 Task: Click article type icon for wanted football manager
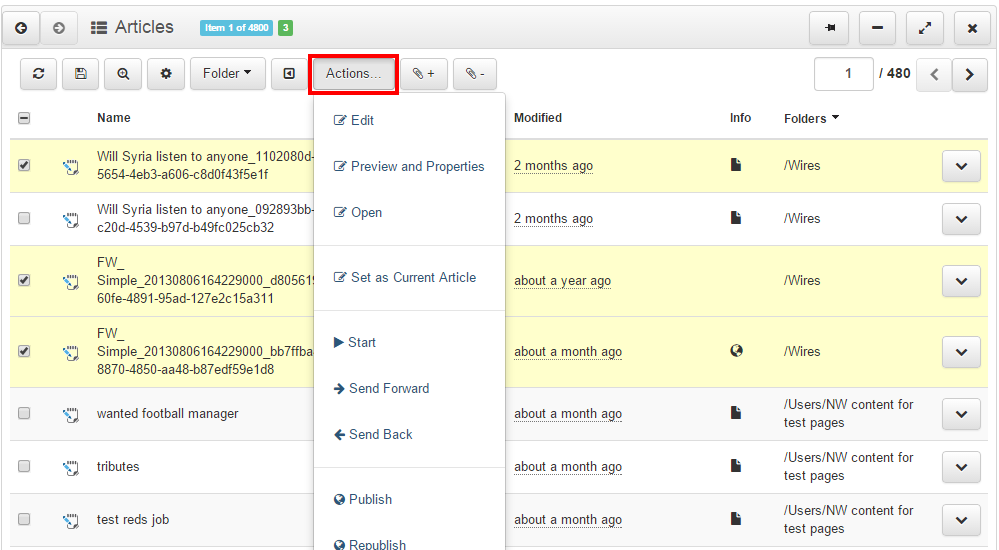71,415
